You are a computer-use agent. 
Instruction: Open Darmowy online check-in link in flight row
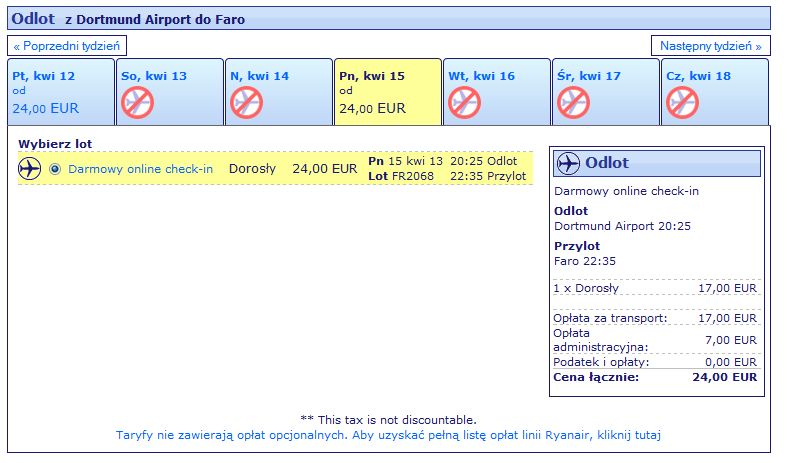click(x=141, y=169)
